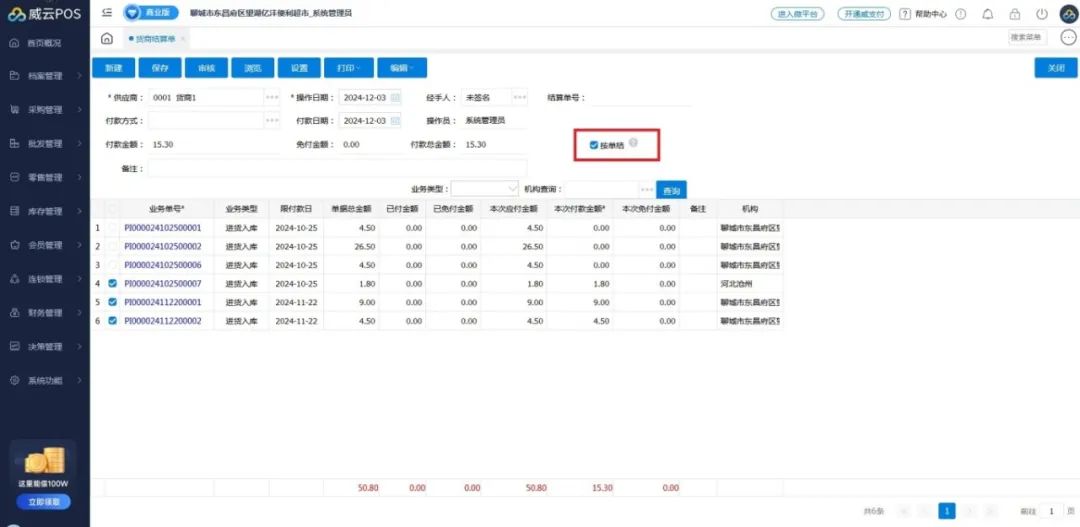The width and height of the screenshot is (1080, 527).
Task: Open 库存管理 in the sidebar
Action: point(45,211)
